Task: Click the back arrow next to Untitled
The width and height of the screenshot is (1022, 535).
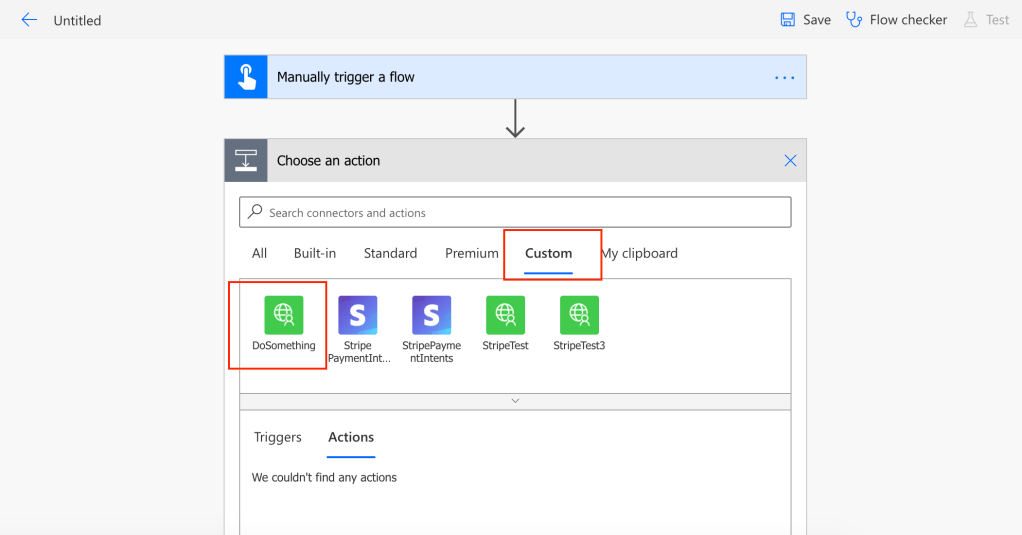Action: click(x=29, y=20)
